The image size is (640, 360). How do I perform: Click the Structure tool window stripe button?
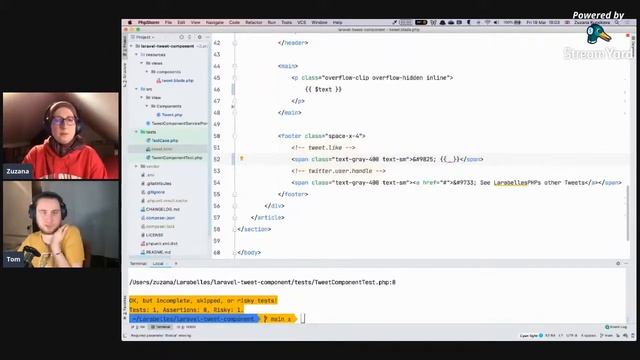[125, 74]
